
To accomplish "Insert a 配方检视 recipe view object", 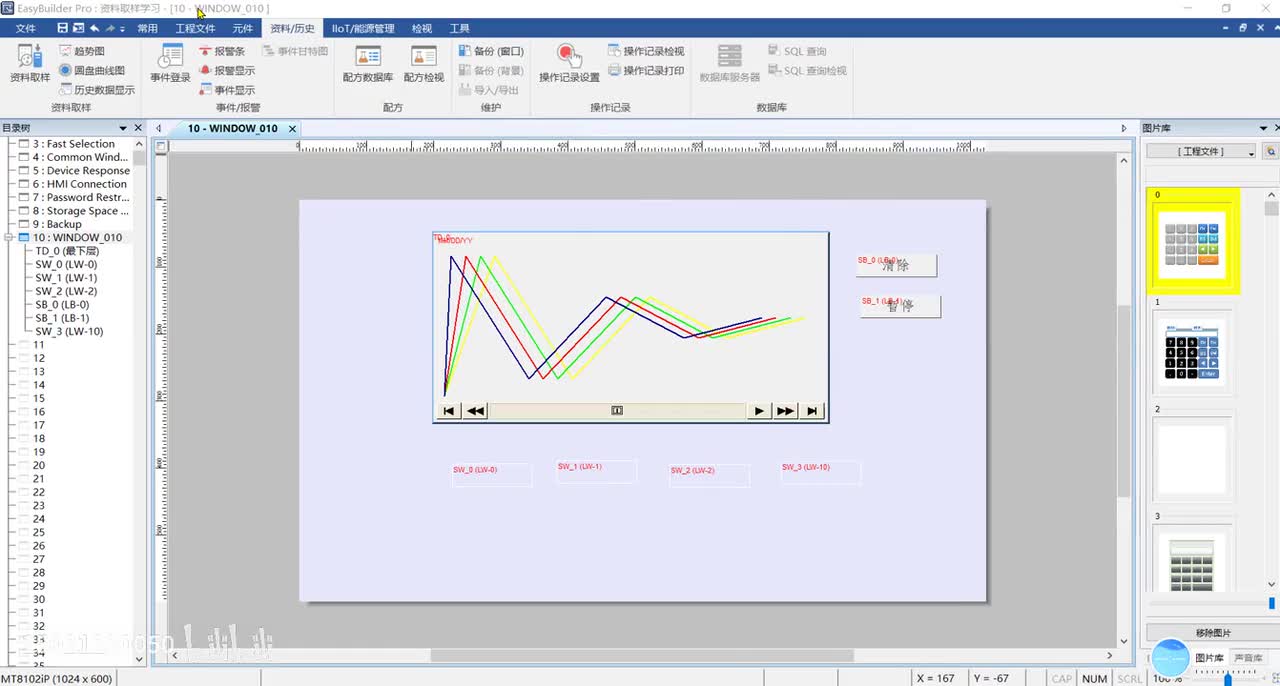I will 424,64.
